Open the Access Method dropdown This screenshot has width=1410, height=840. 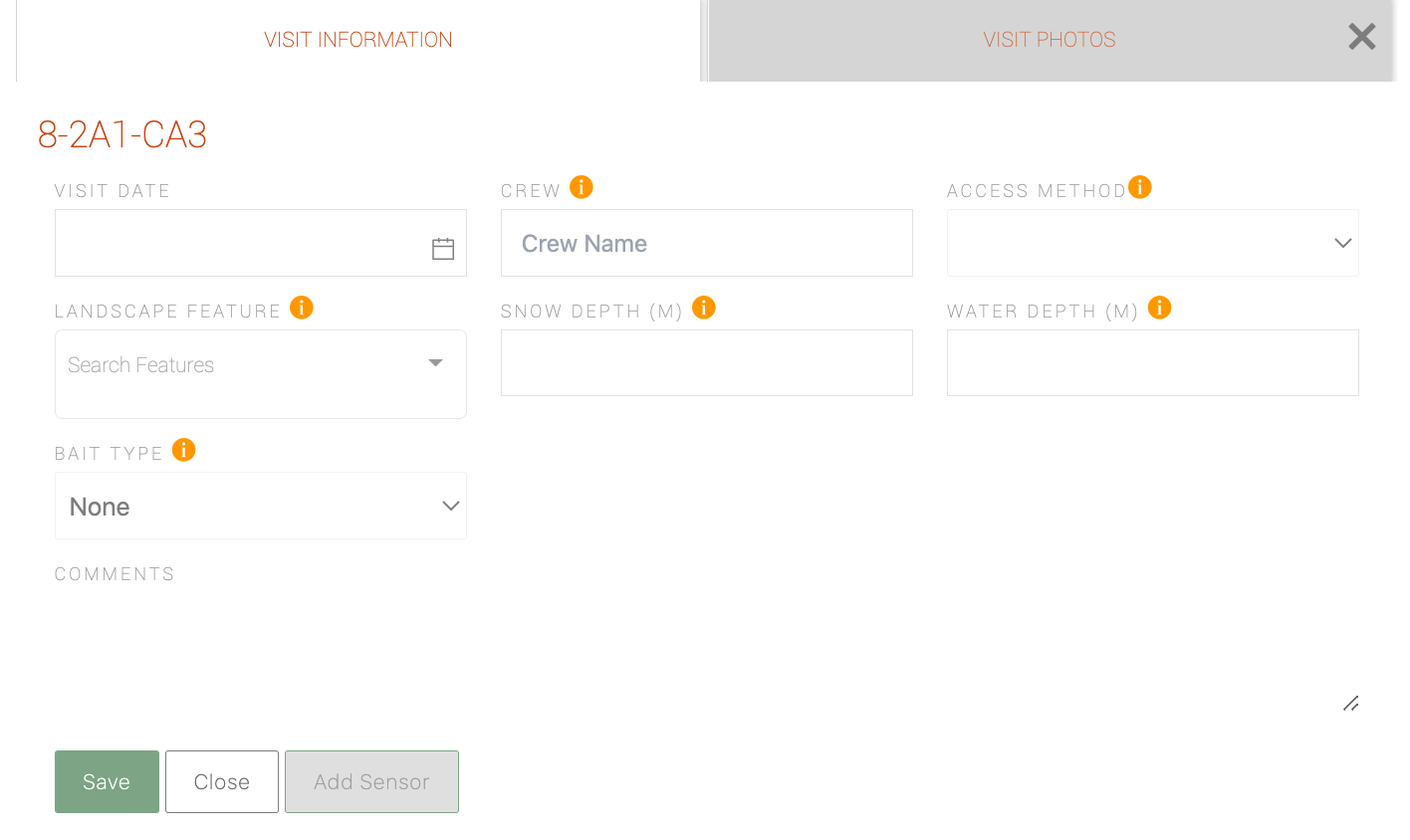tap(1153, 243)
